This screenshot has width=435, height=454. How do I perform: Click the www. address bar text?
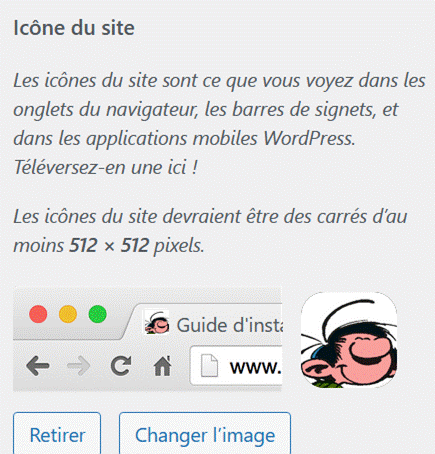tap(255, 367)
